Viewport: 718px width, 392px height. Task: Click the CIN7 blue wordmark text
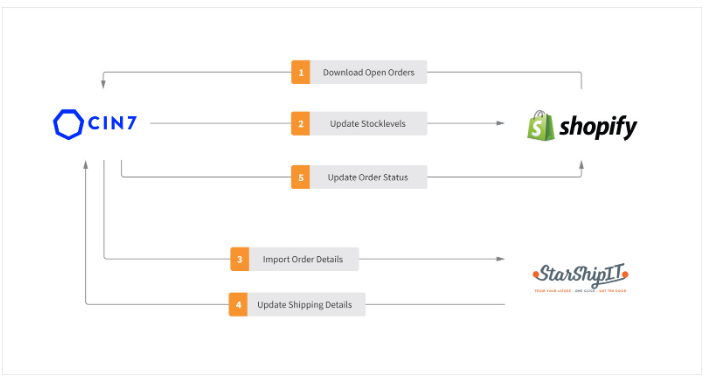(112, 123)
